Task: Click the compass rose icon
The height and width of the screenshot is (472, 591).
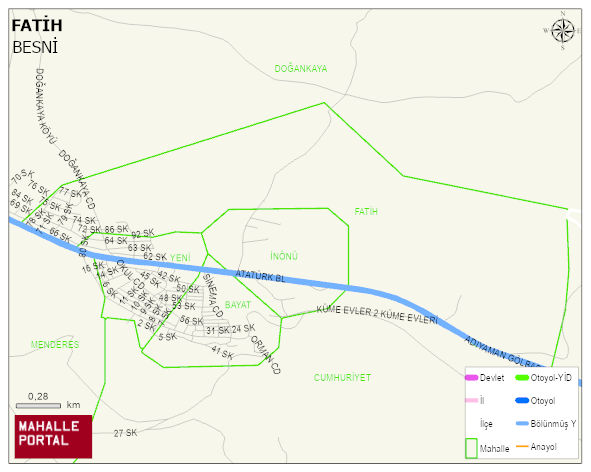Action: pos(563,31)
